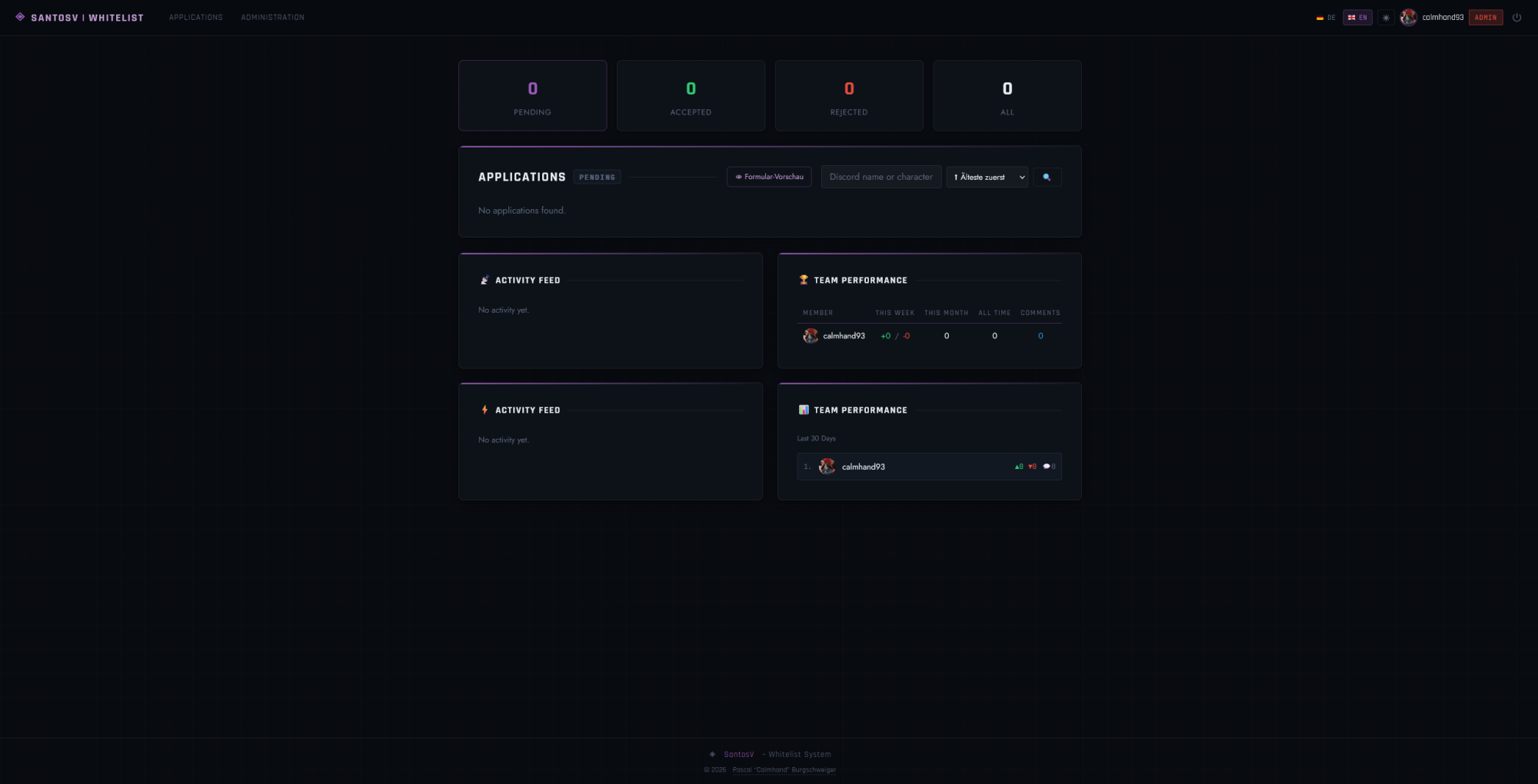Focus the Discord name or character search field
Screen dimensions: 1538x784
point(881,177)
